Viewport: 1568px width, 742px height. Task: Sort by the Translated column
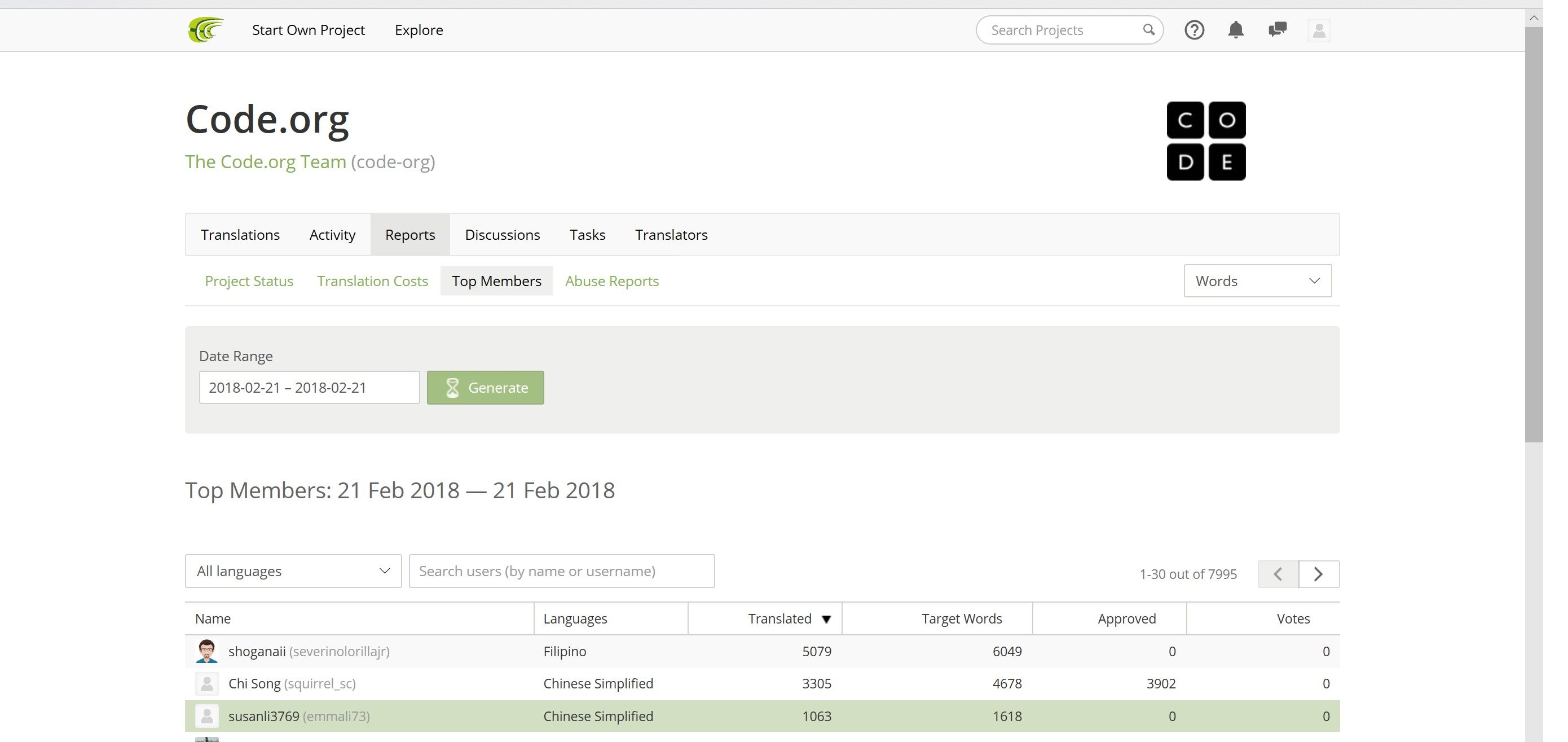pyautogui.click(x=779, y=618)
